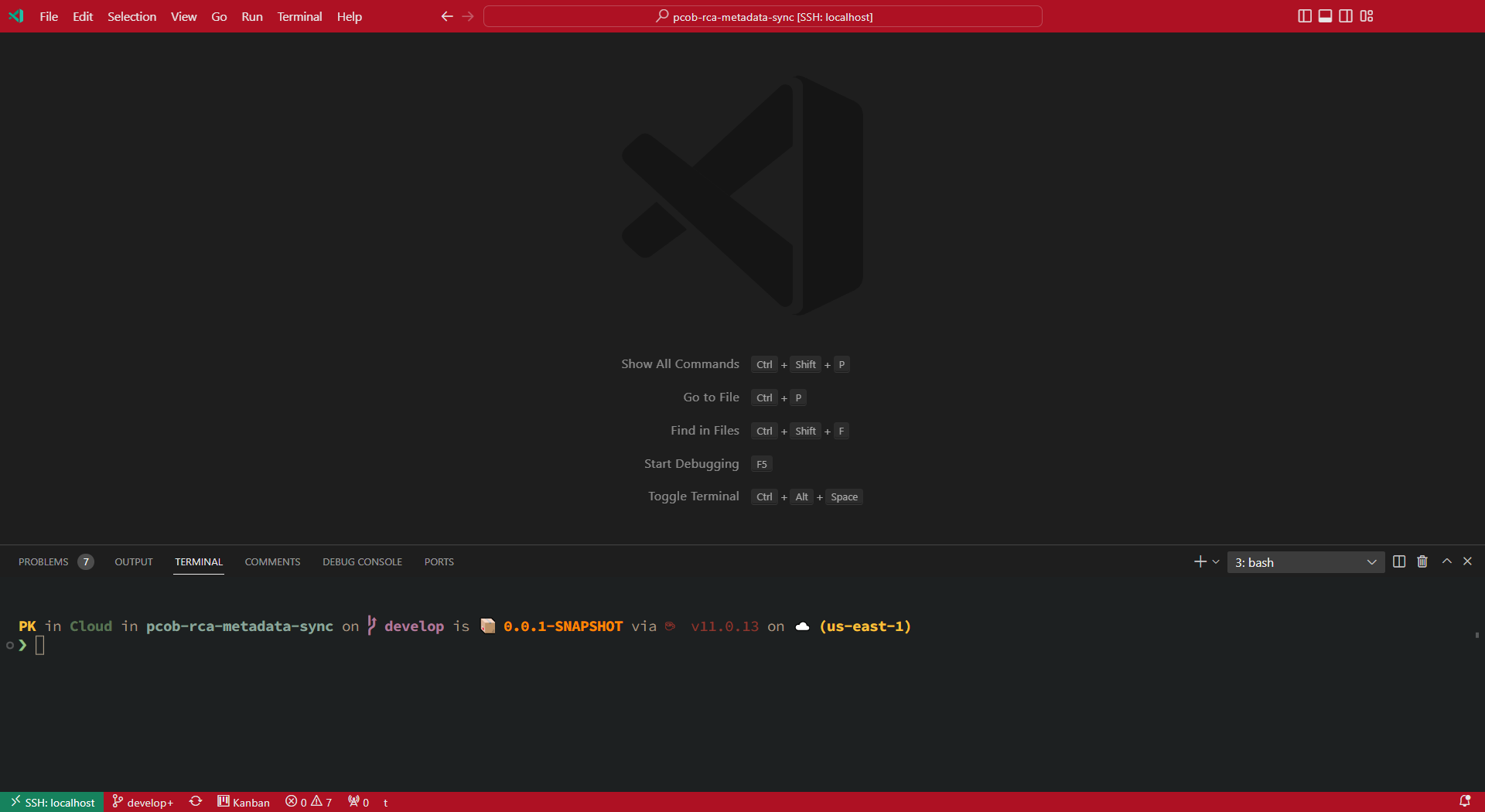This screenshot has height=812, width=1485.
Task: Open the Run menu
Action: [251, 16]
